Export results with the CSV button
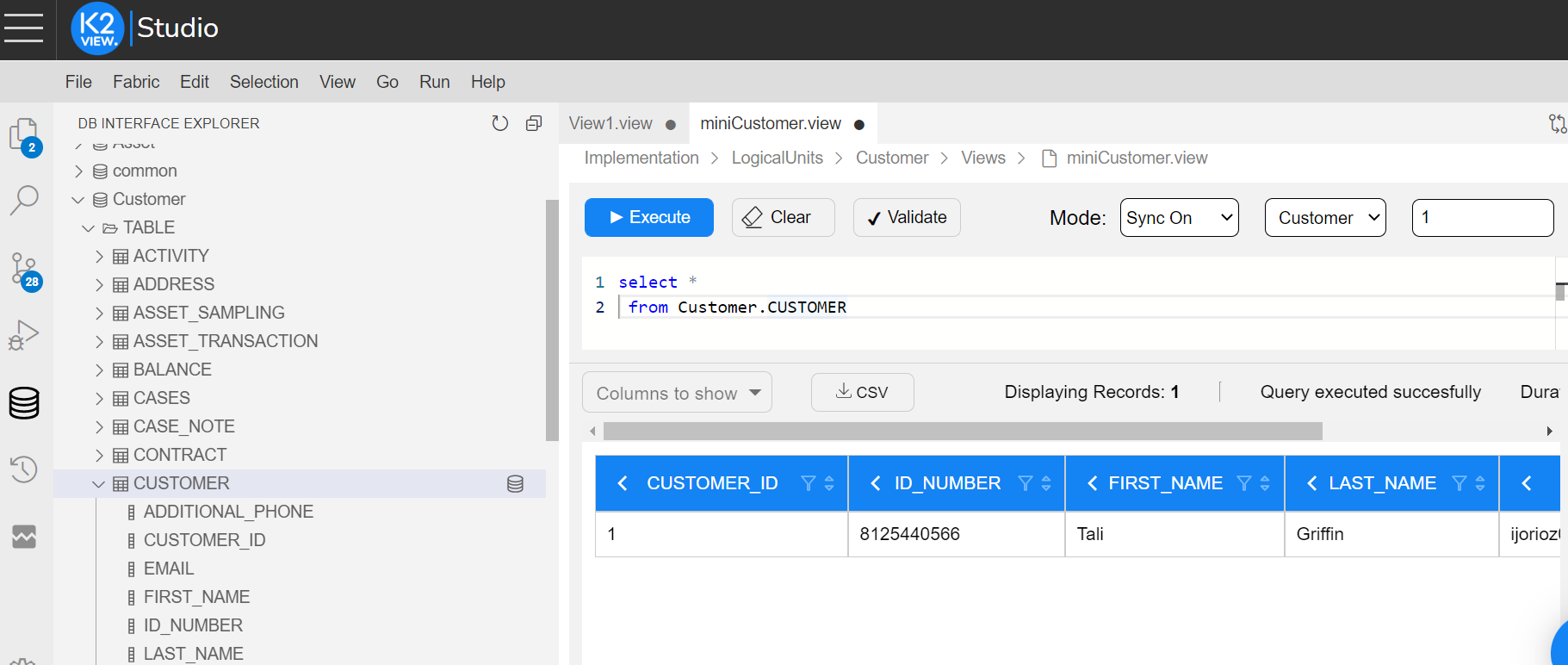The width and height of the screenshot is (1568, 665). coord(862,392)
